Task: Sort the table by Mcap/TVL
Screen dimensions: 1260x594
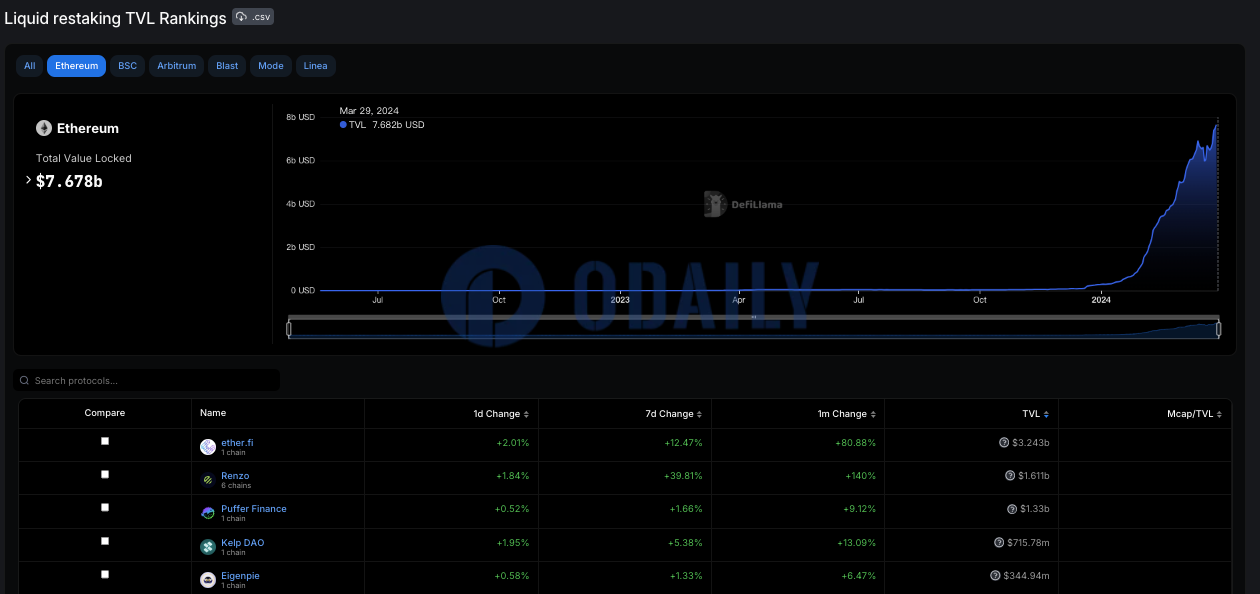Action: 1196,414
